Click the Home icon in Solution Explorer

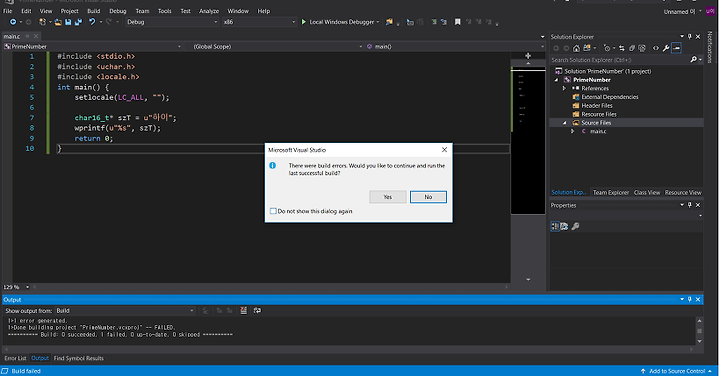[x=576, y=48]
